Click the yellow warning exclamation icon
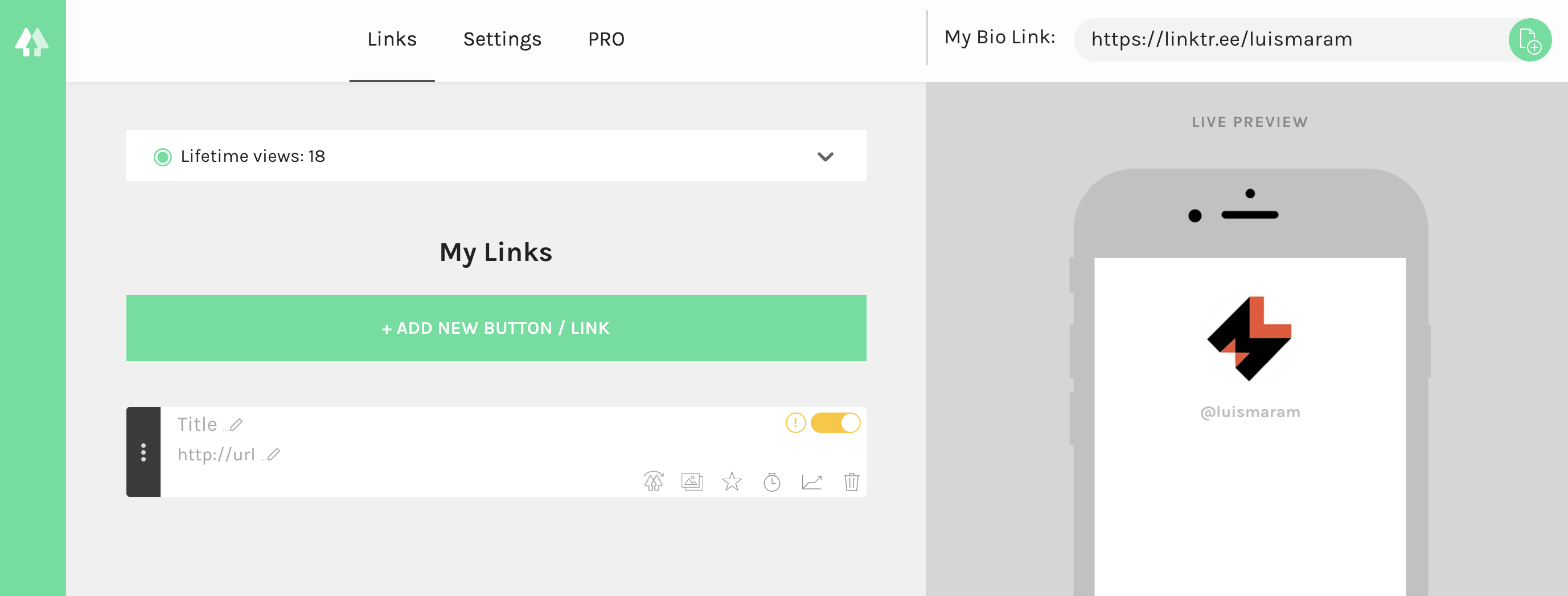The height and width of the screenshot is (596, 1568). coord(795,422)
